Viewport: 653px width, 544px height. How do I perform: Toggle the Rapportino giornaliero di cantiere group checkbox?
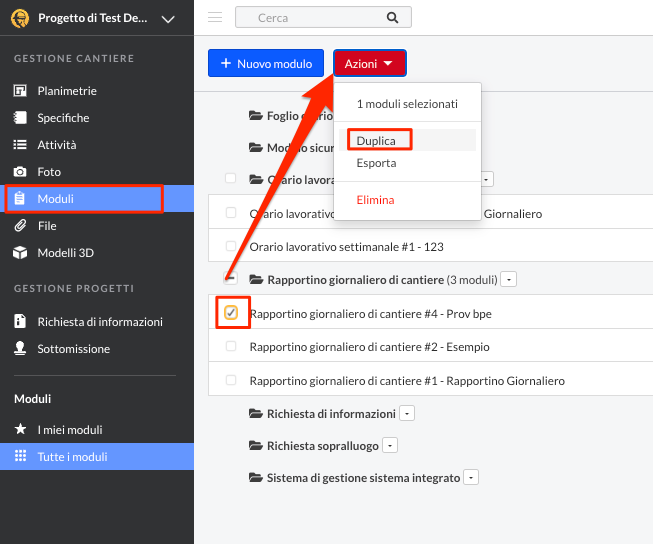pos(231,277)
